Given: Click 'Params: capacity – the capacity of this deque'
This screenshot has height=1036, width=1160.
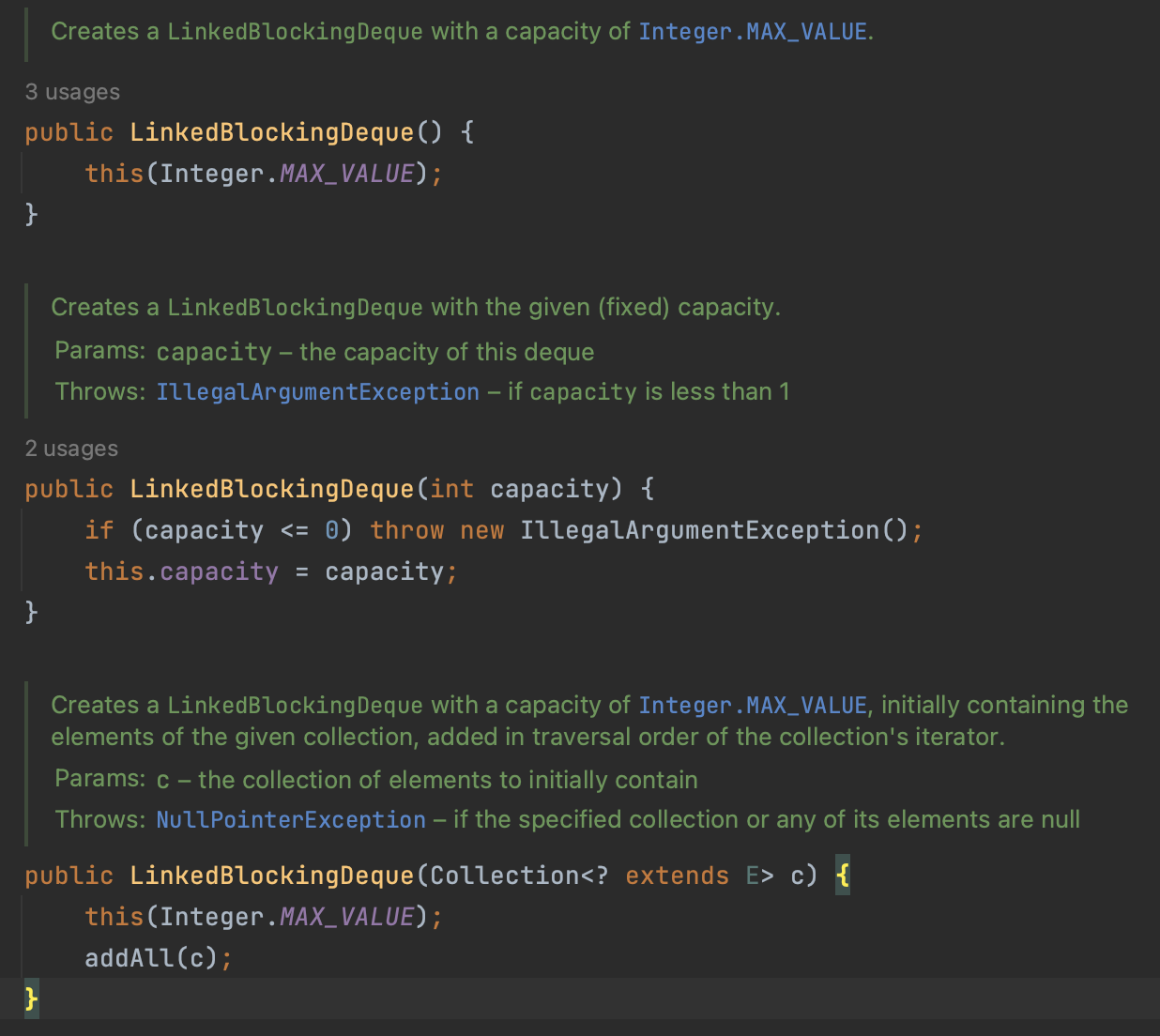Looking at the screenshot, I should coord(325,352).
